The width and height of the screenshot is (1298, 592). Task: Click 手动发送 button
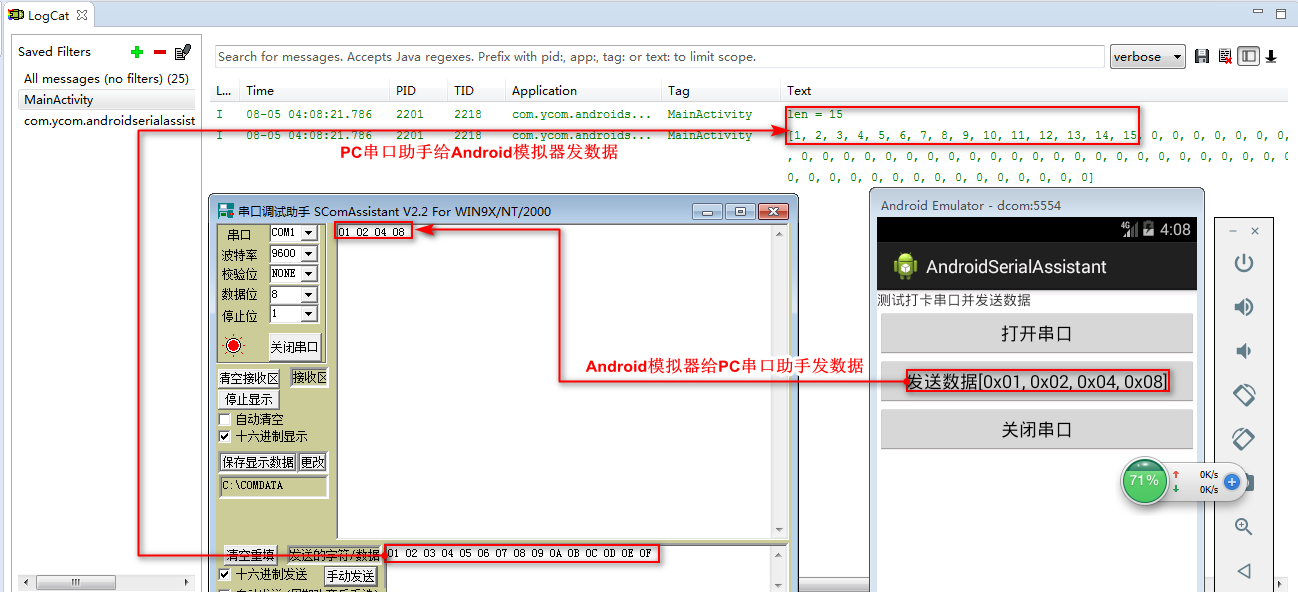pos(350,576)
